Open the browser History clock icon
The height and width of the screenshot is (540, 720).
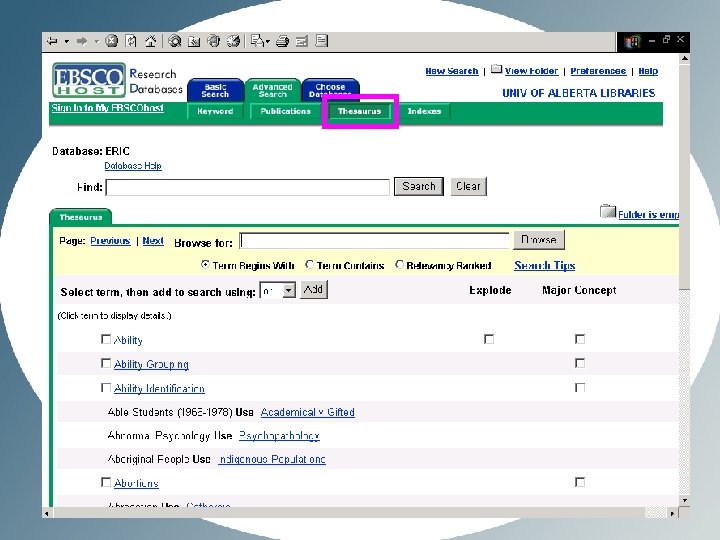(x=233, y=41)
